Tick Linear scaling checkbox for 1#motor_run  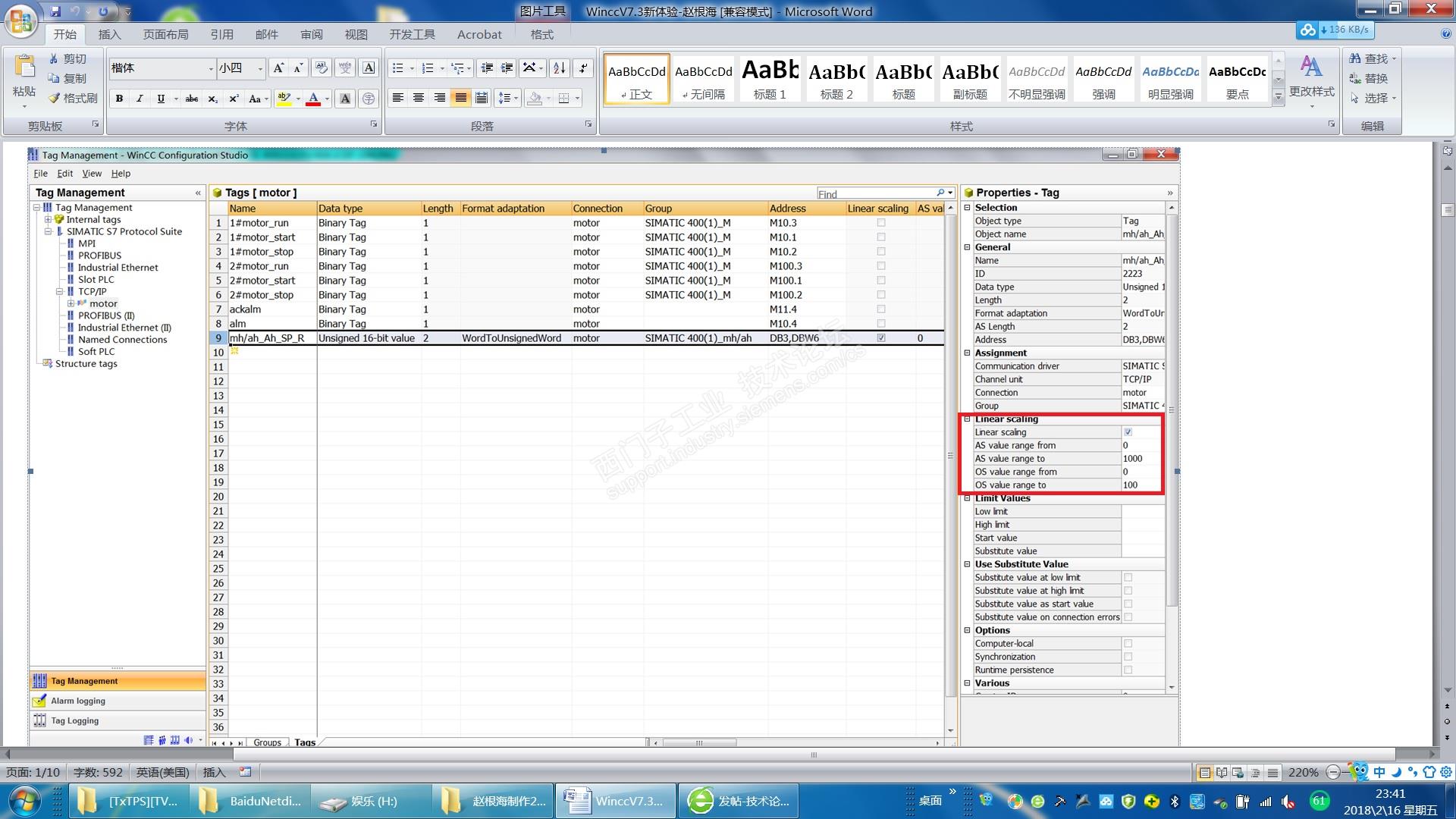[880, 223]
